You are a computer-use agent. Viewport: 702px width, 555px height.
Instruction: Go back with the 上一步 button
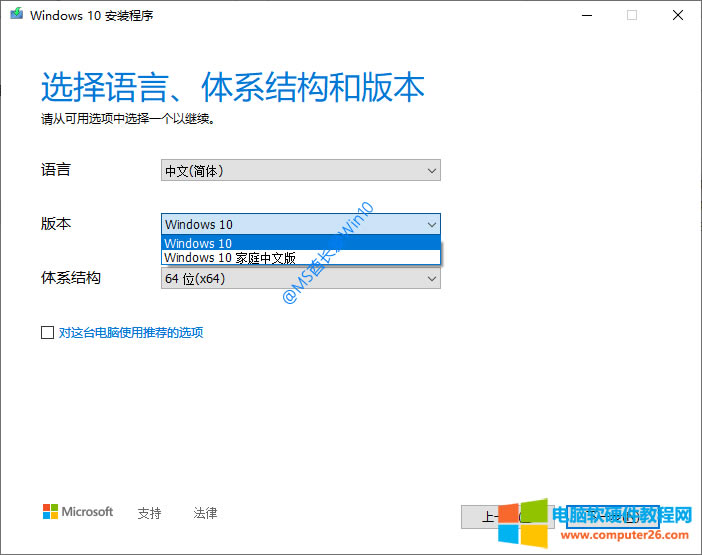pyautogui.click(x=508, y=517)
